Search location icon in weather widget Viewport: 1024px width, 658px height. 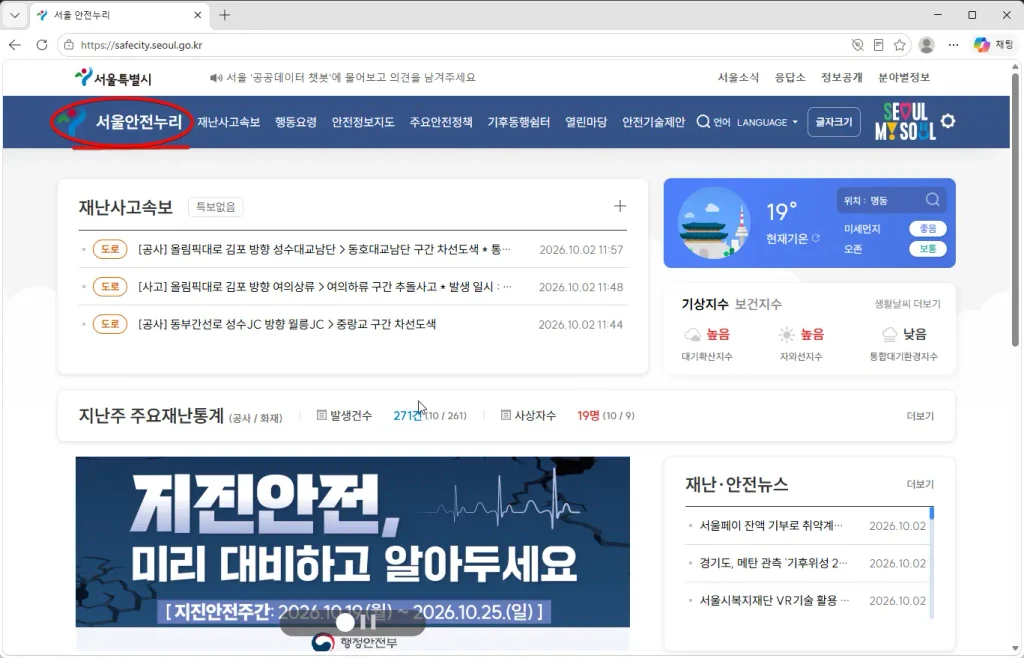click(933, 200)
